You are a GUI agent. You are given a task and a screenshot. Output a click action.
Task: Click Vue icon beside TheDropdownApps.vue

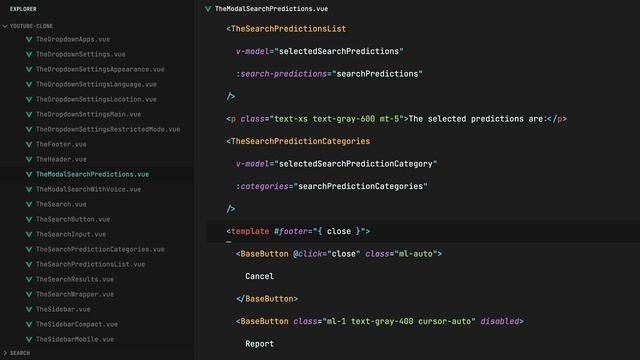29,40
